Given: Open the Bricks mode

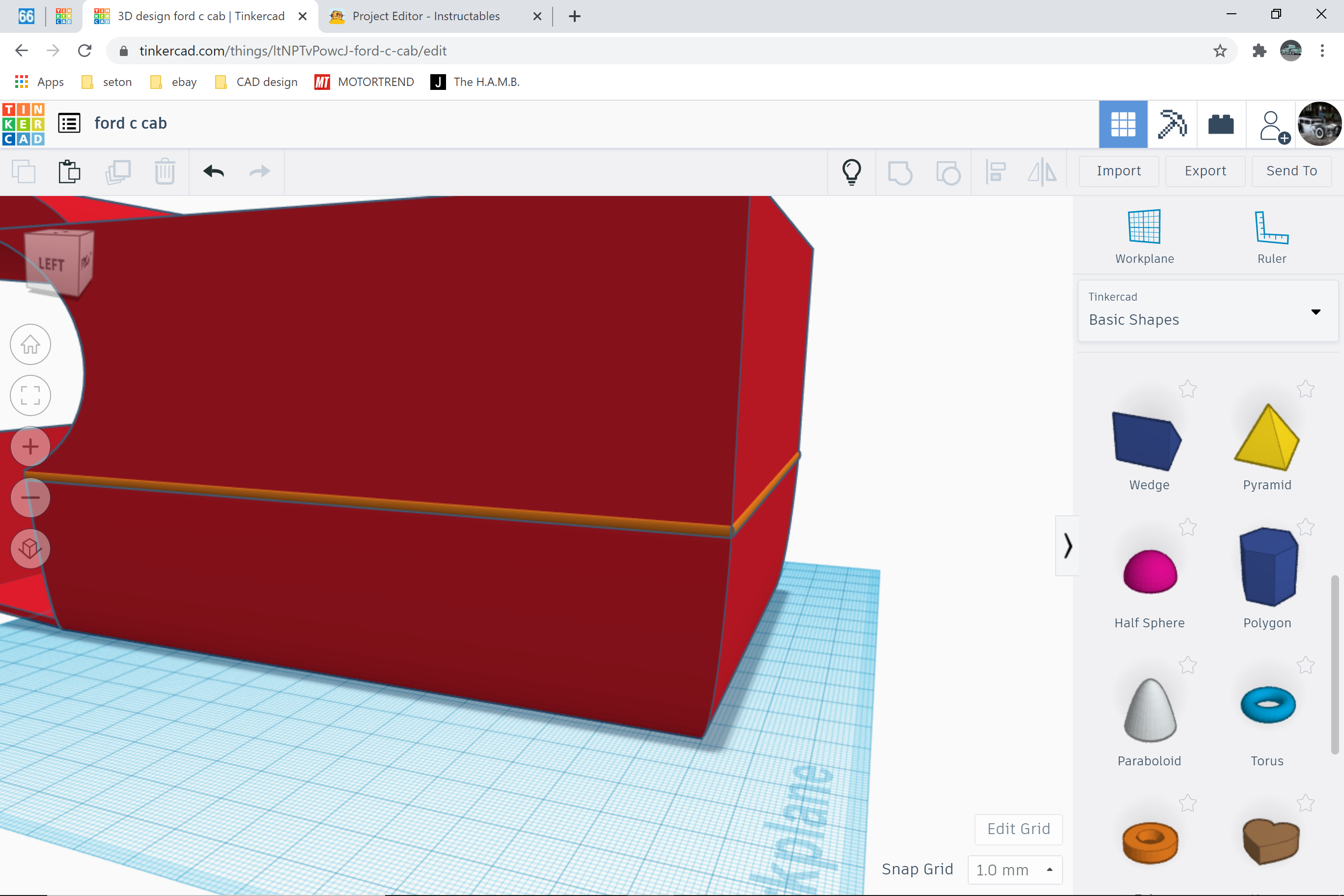Looking at the screenshot, I should tap(1221, 124).
